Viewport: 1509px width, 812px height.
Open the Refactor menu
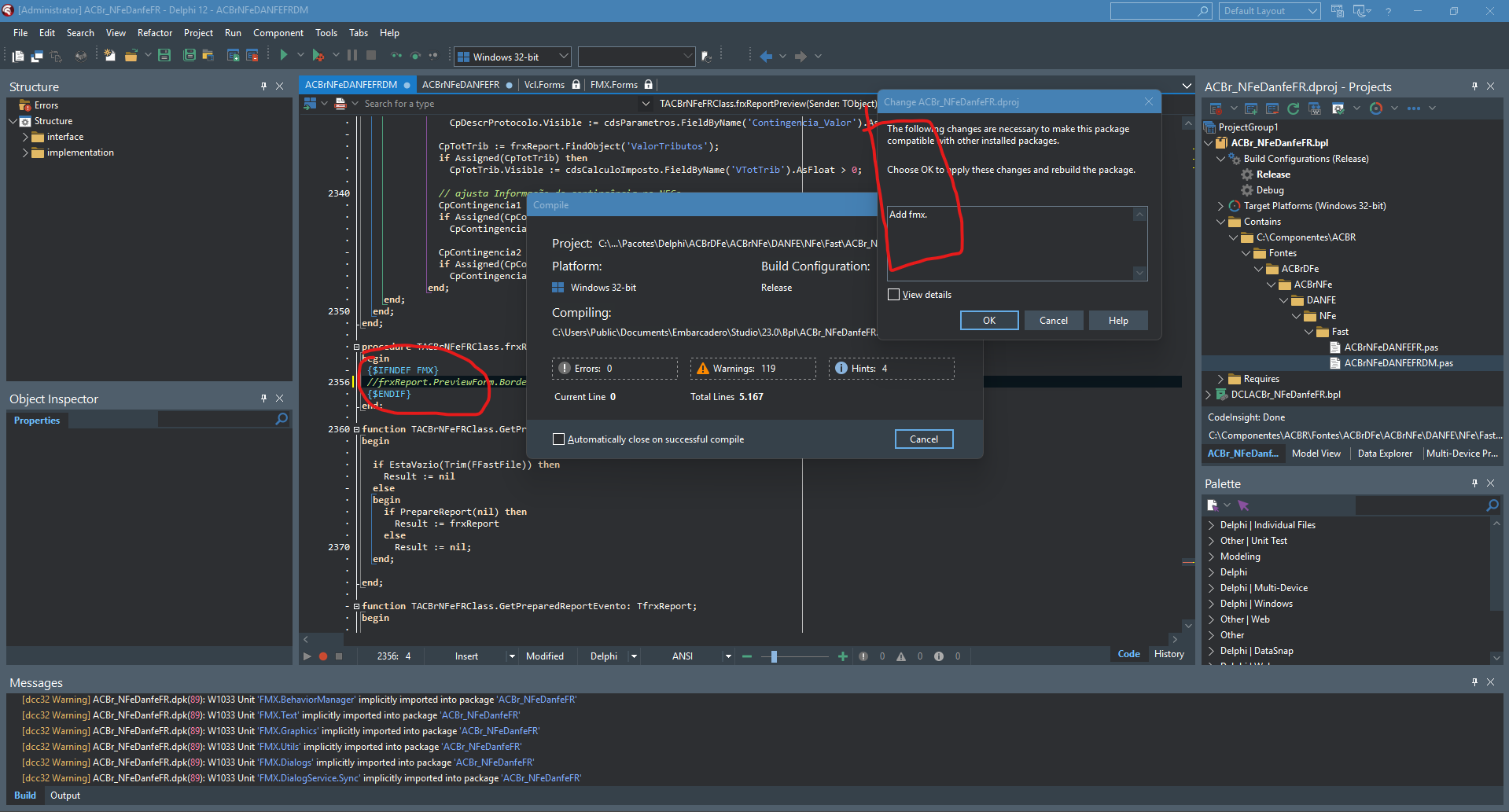click(154, 33)
